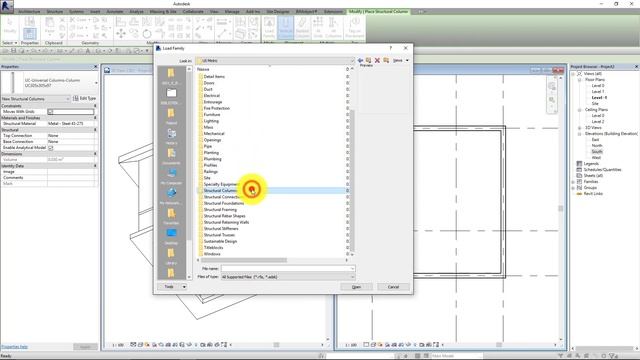Image resolution: width=640 pixels, height=360 pixels.
Task: Click the Rotate tool icon in ribbon
Action: [x=147, y=34]
